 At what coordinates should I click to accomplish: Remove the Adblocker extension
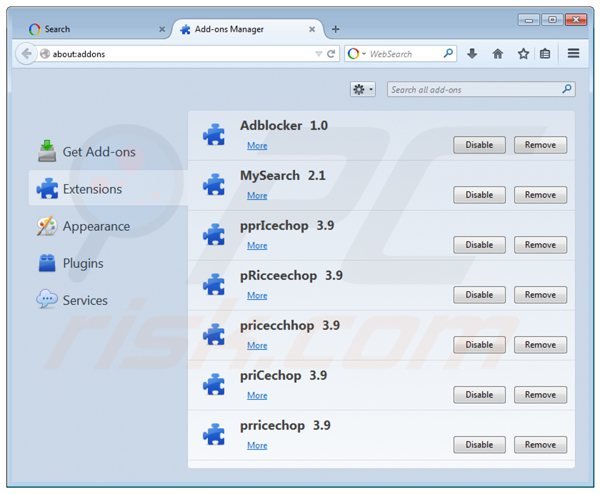(540, 145)
